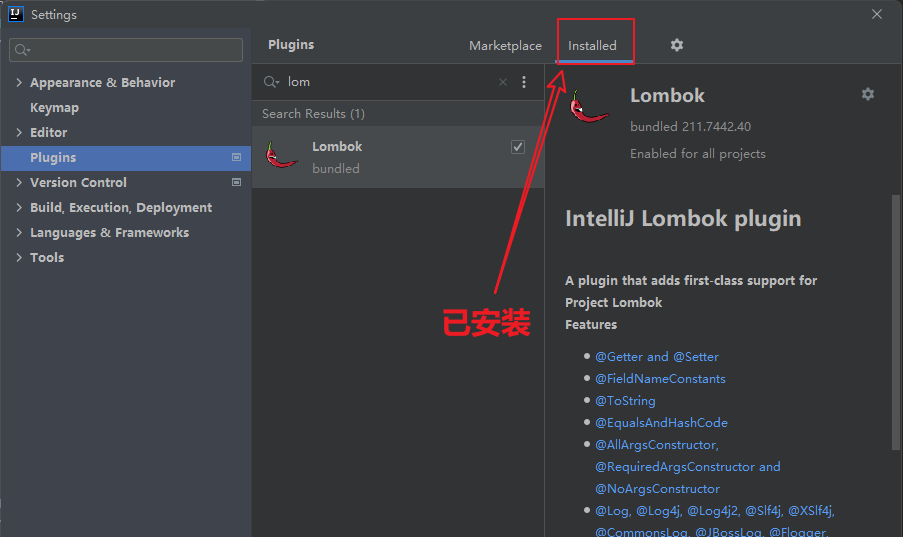
Task: Expand the Tools section
Action: click(x=19, y=258)
